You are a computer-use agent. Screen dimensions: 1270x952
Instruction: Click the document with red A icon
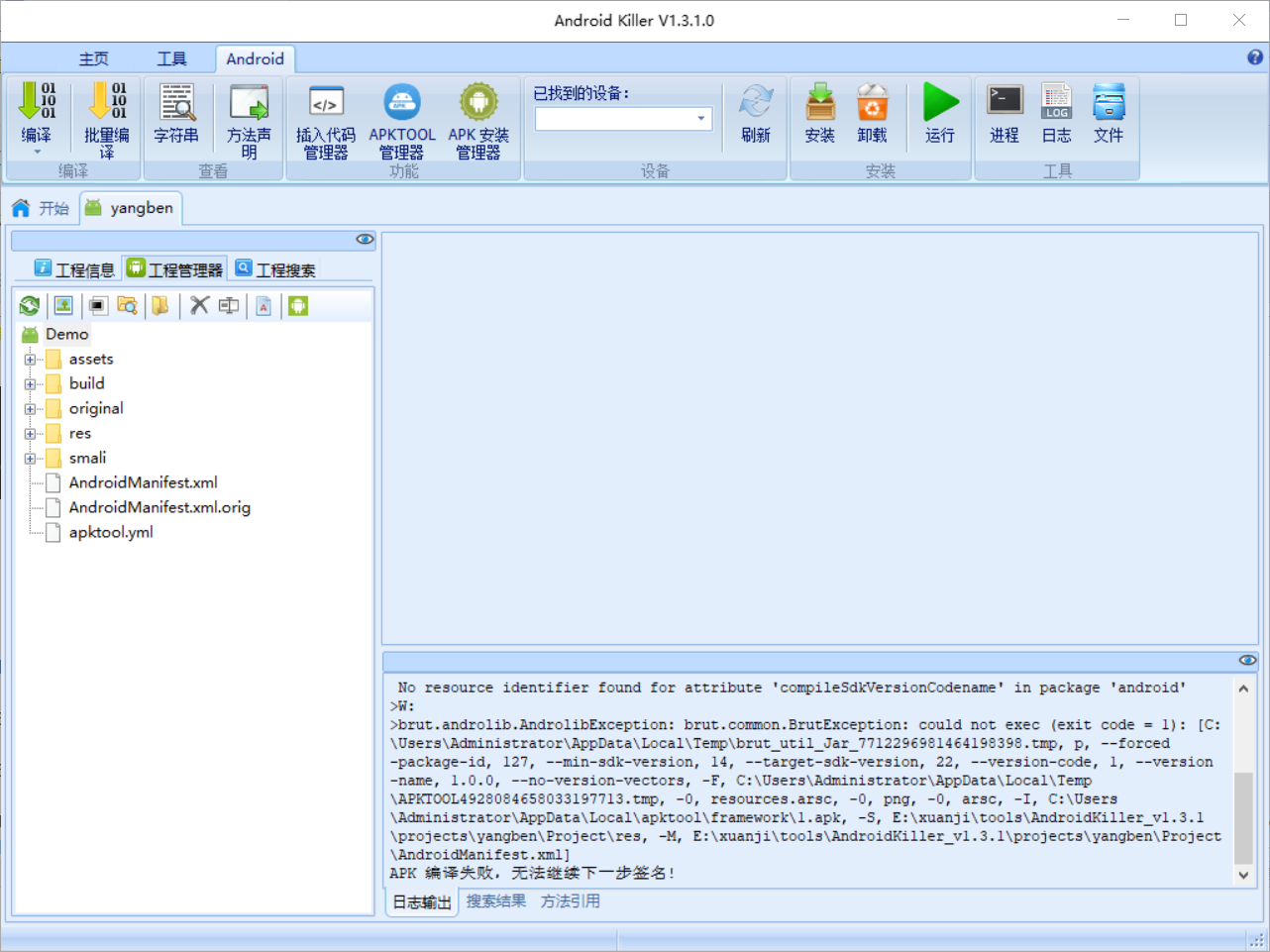click(x=264, y=305)
